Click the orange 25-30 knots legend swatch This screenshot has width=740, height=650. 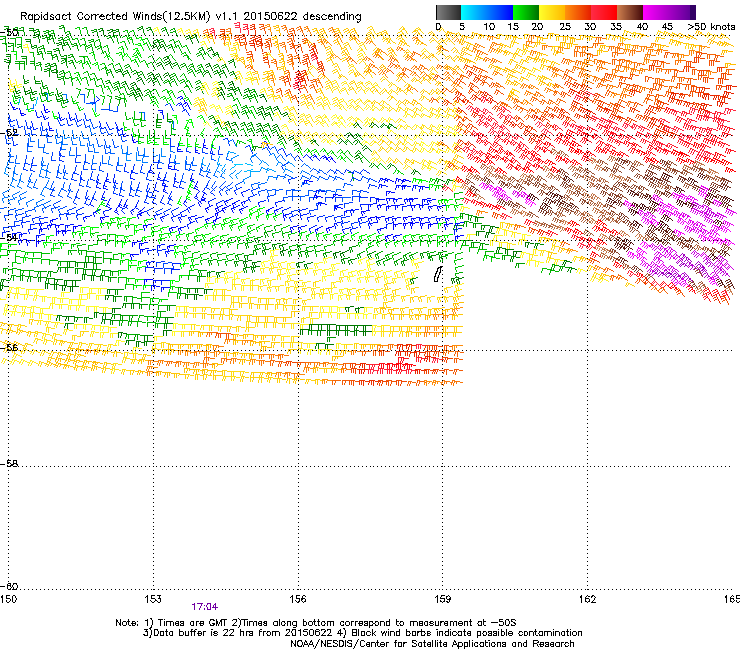(578, 12)
